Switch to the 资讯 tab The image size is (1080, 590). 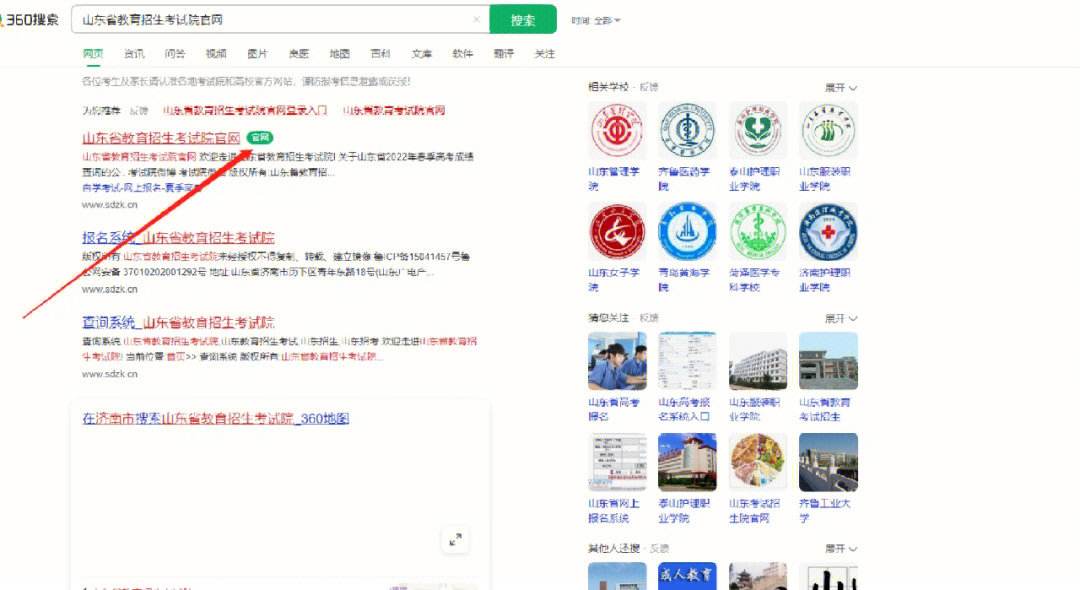pyautogui.click(x=134, y=54)
